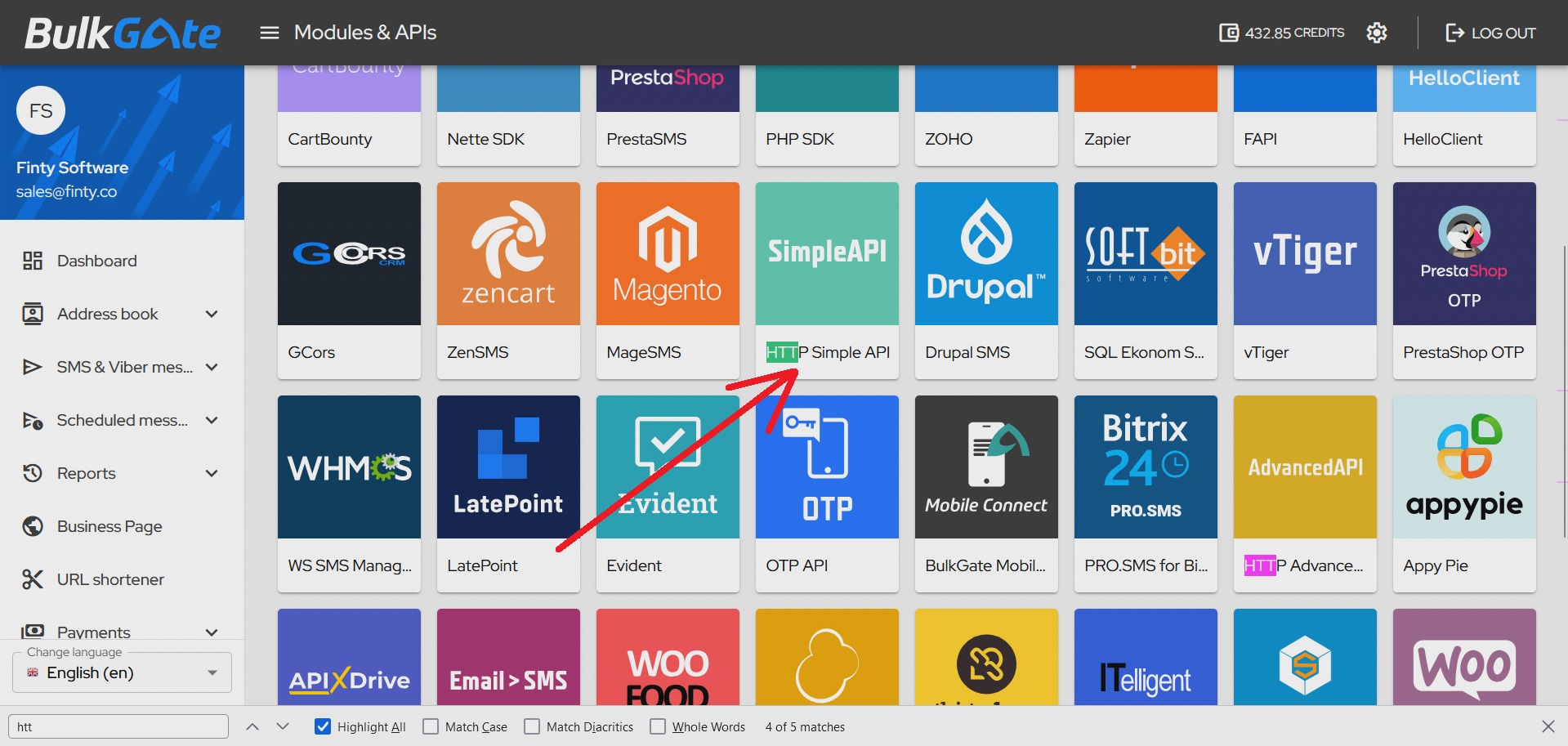Go to previous find match

click(x=252, y=726)
